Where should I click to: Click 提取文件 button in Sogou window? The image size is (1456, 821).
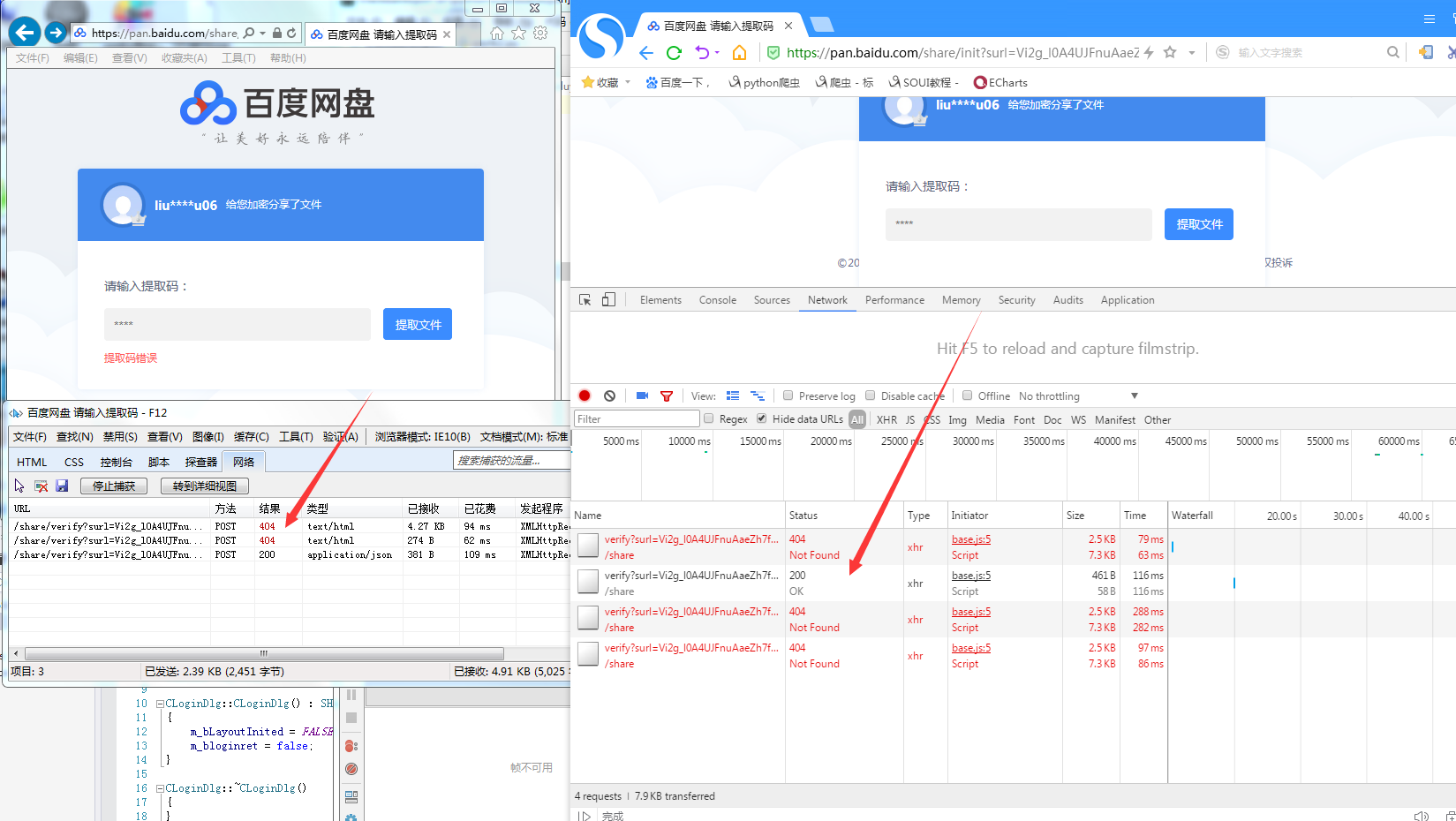1199,224
